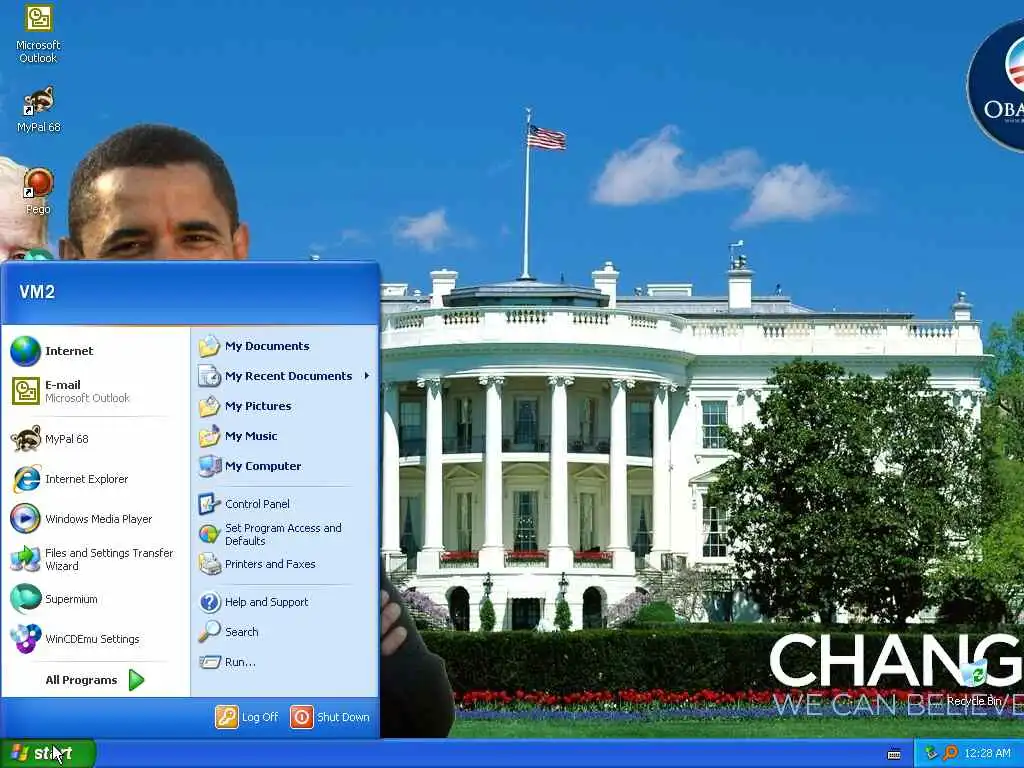Click Set Program Access and Defaults label

pyautogui.click(x=283, y=534)
